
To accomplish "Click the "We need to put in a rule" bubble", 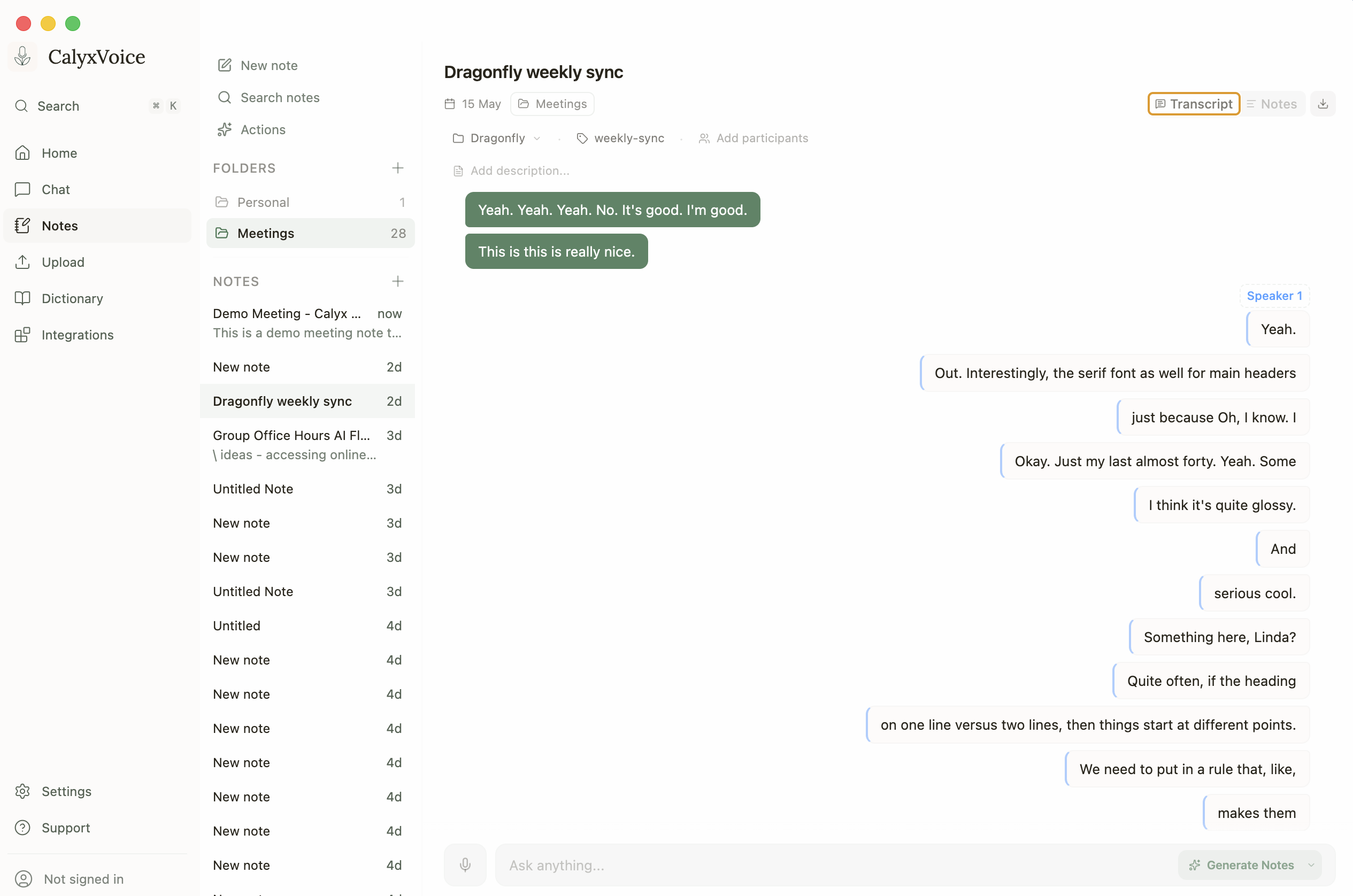I will [x=1187, y=769].
